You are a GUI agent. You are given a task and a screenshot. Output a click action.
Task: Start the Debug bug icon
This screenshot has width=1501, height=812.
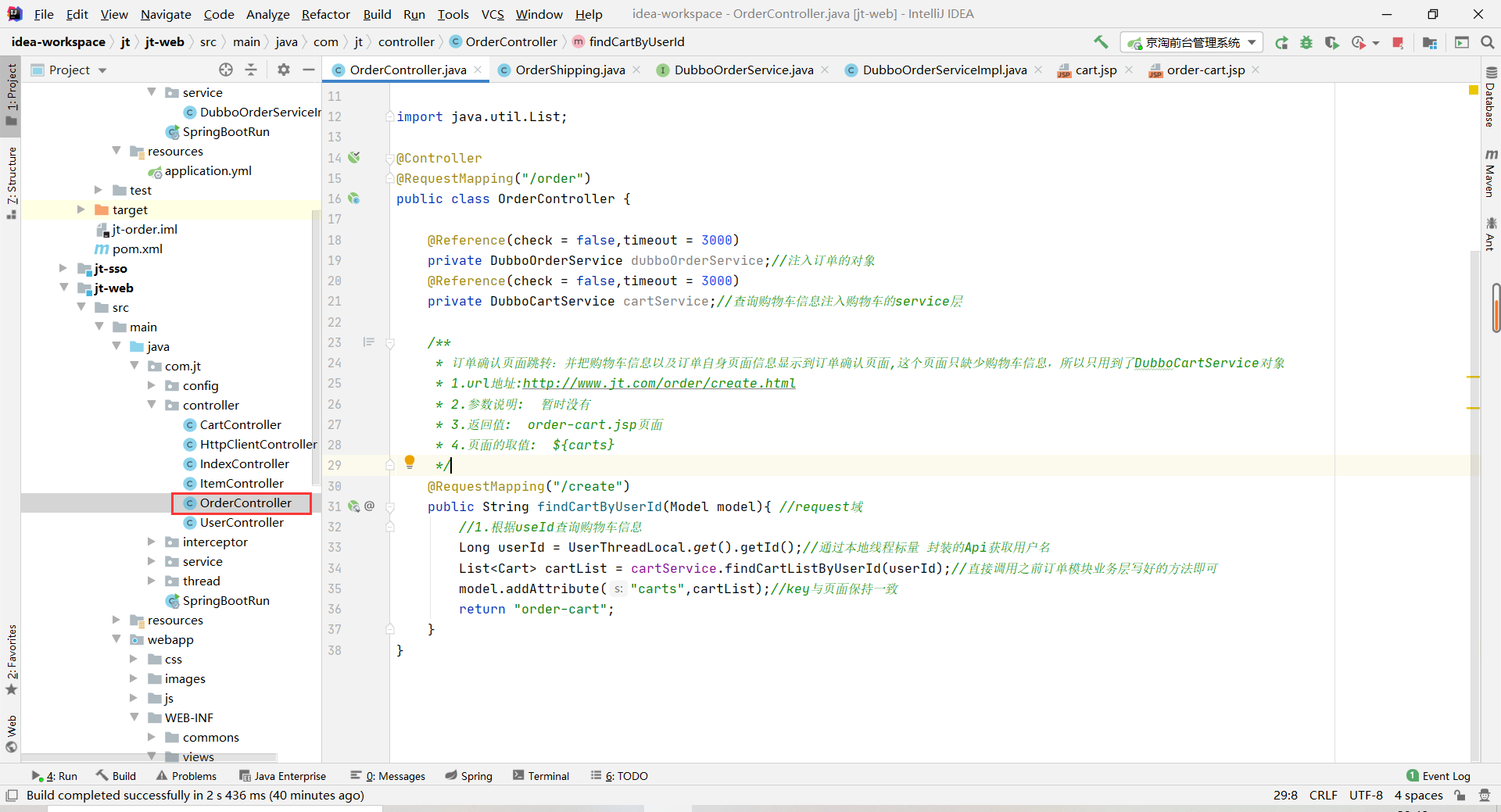(1306, 42)
